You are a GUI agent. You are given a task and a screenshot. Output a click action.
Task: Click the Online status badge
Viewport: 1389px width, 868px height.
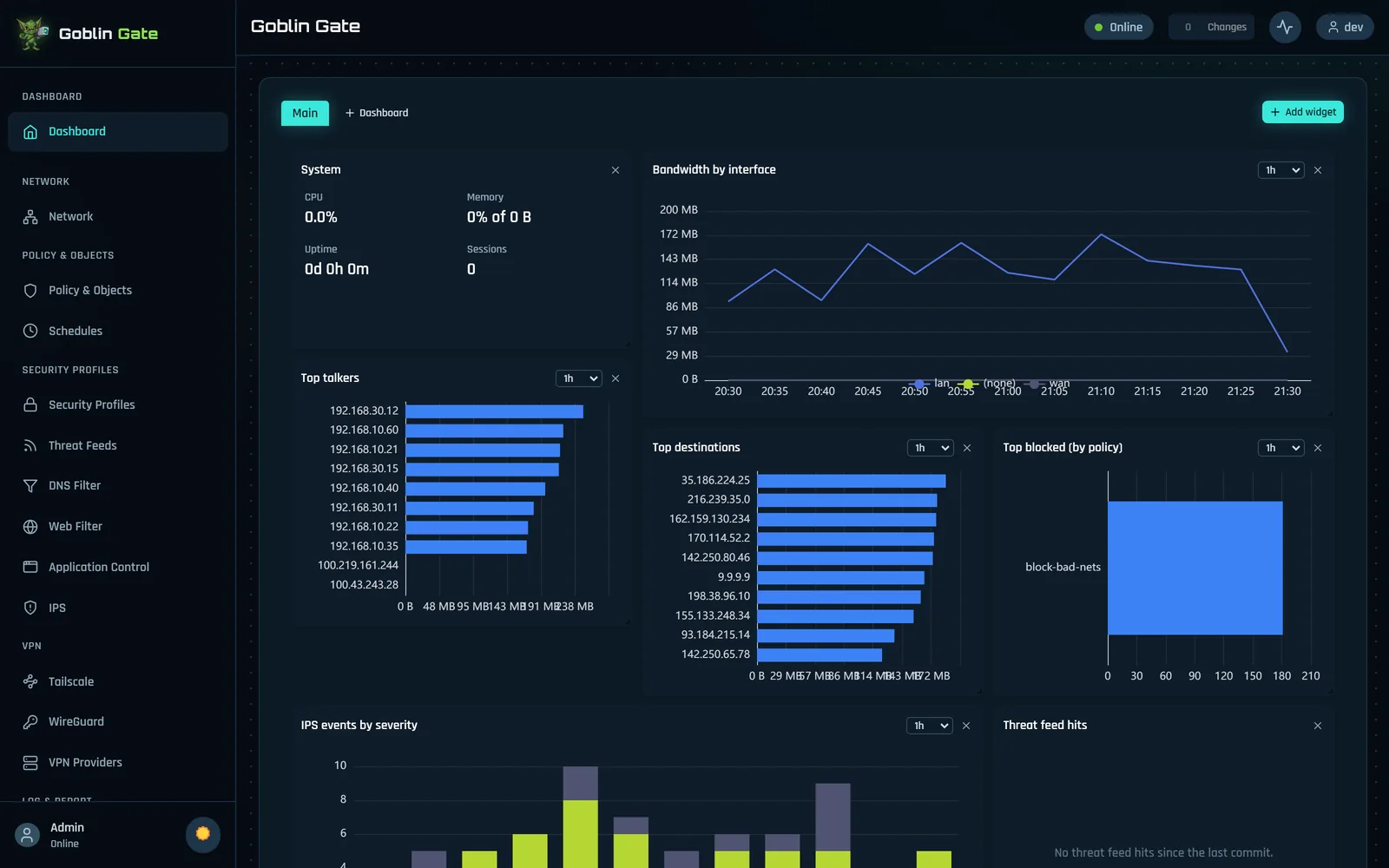point(1119,27)
